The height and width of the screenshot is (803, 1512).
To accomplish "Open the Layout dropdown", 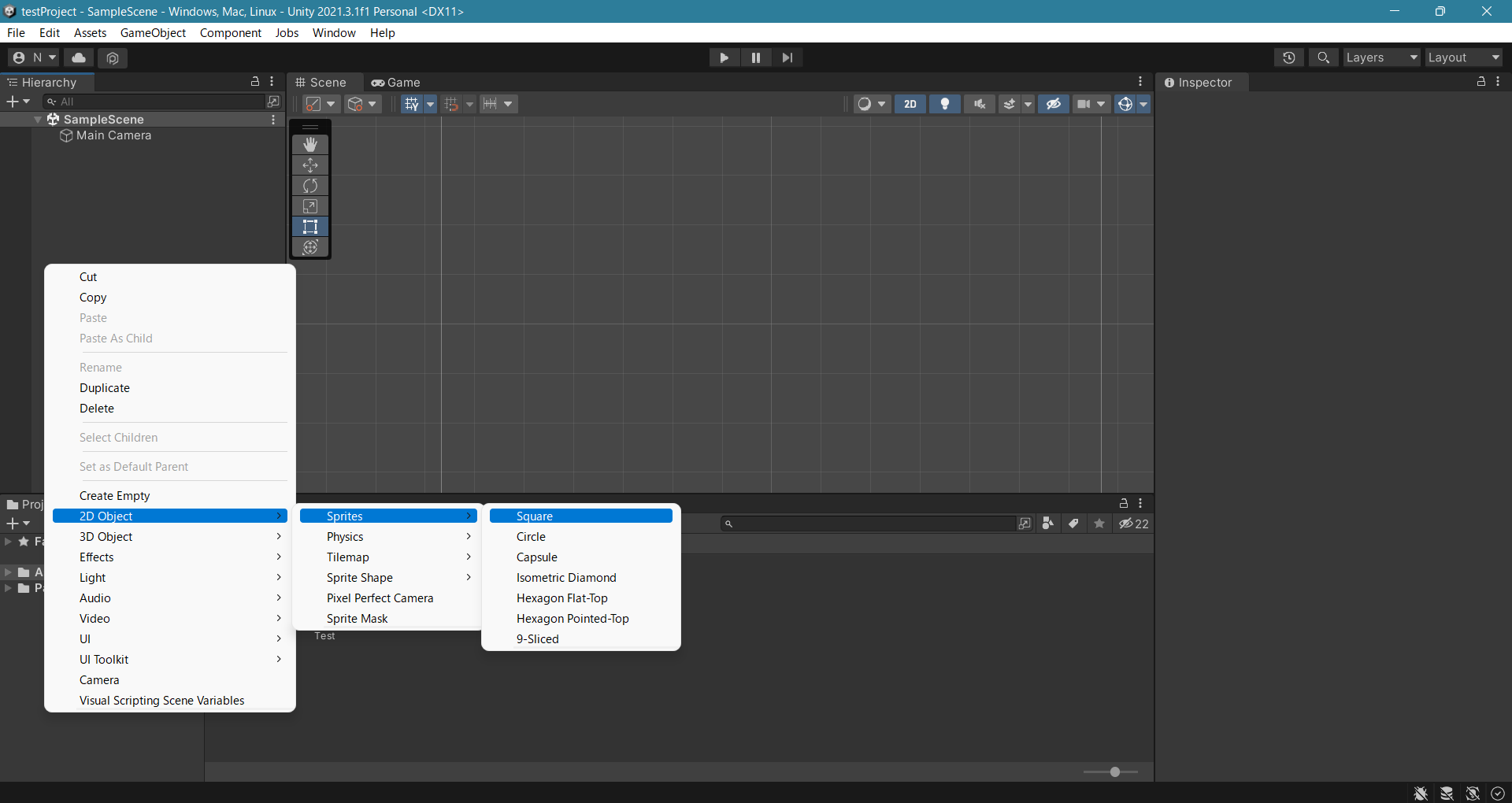I will (1463, 57).
